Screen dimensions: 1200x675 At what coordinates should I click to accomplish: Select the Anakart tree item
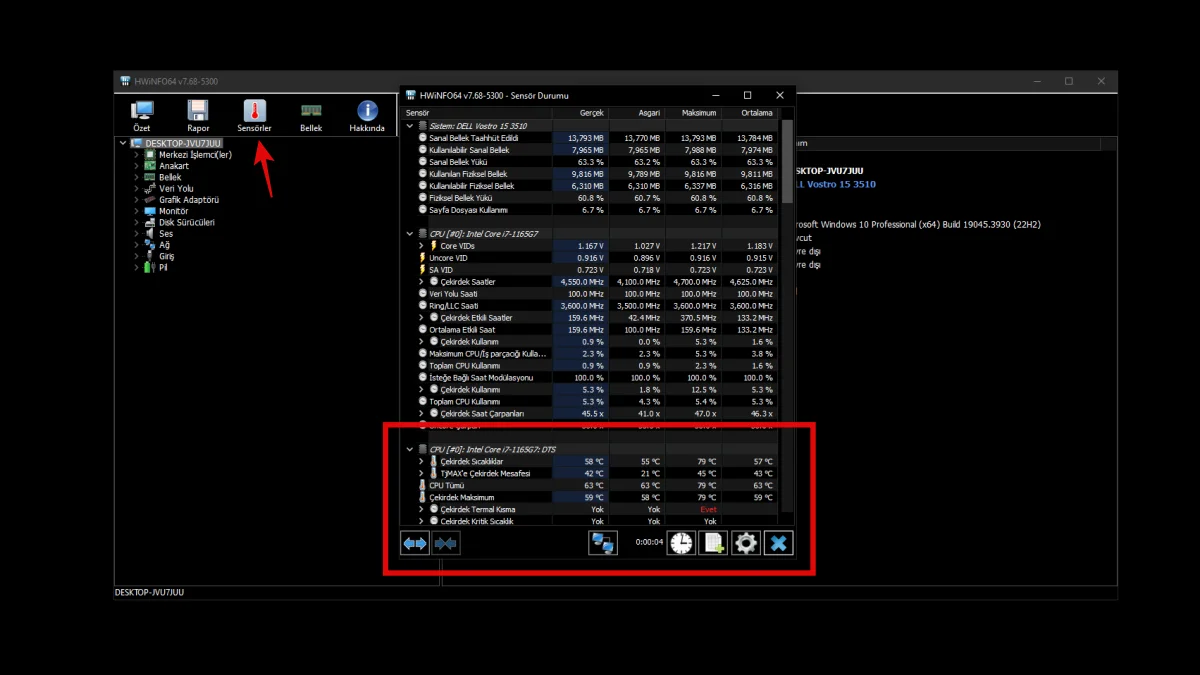point(173,166)
